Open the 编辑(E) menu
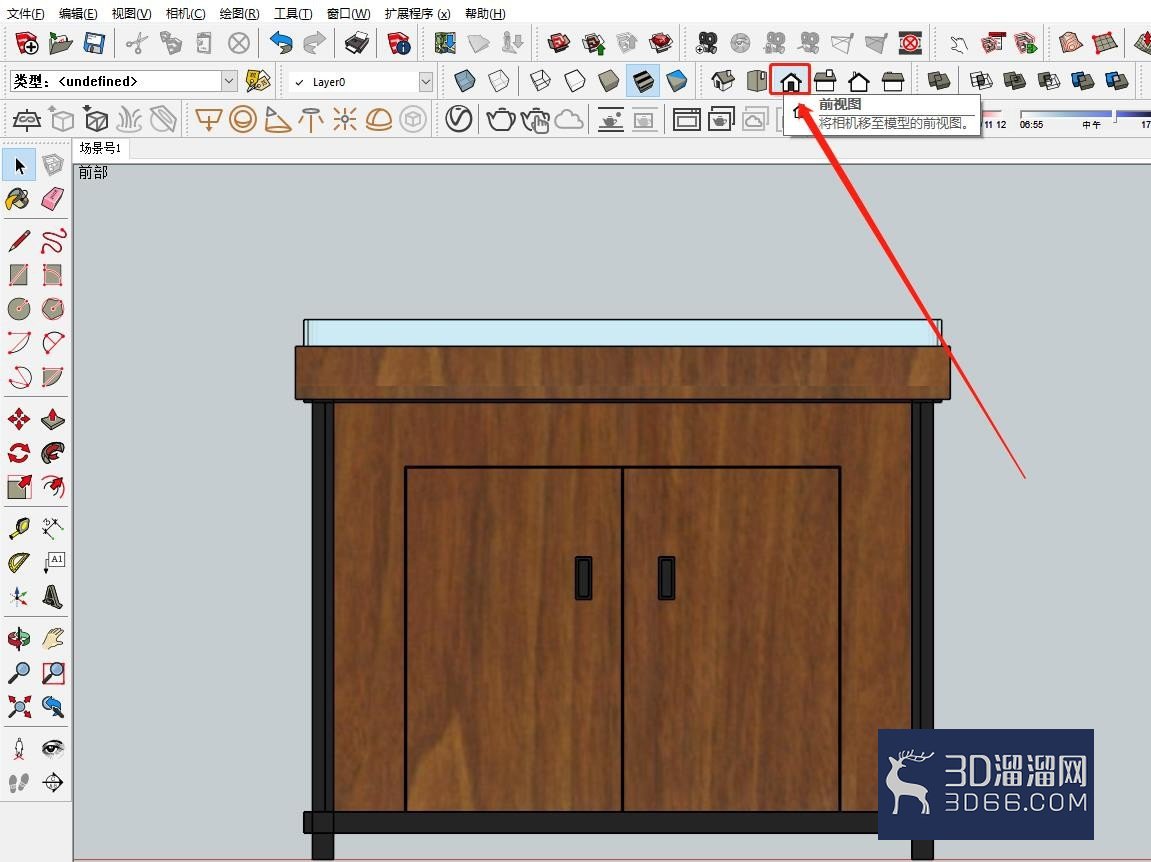This screenshot has height=862, width=1151. coord(78,13)
